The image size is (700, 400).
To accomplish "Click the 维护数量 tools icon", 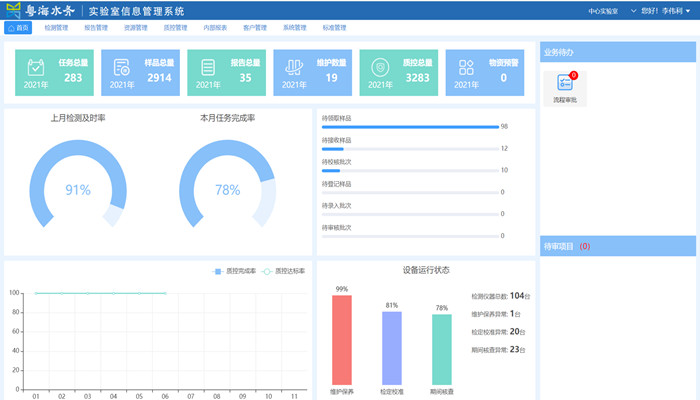I will click(294, 68).
